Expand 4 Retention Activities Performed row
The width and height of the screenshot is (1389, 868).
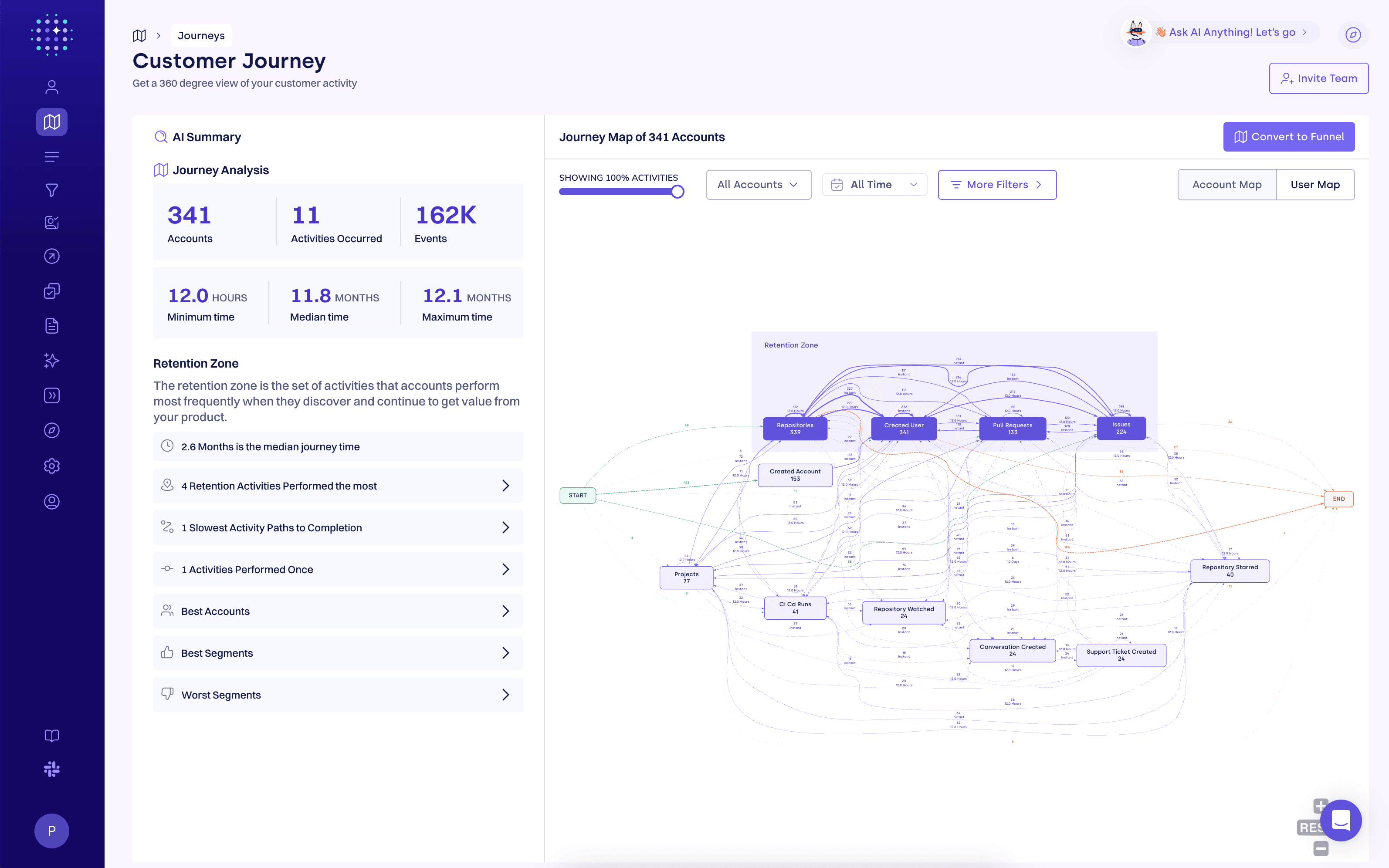point(338,486)
